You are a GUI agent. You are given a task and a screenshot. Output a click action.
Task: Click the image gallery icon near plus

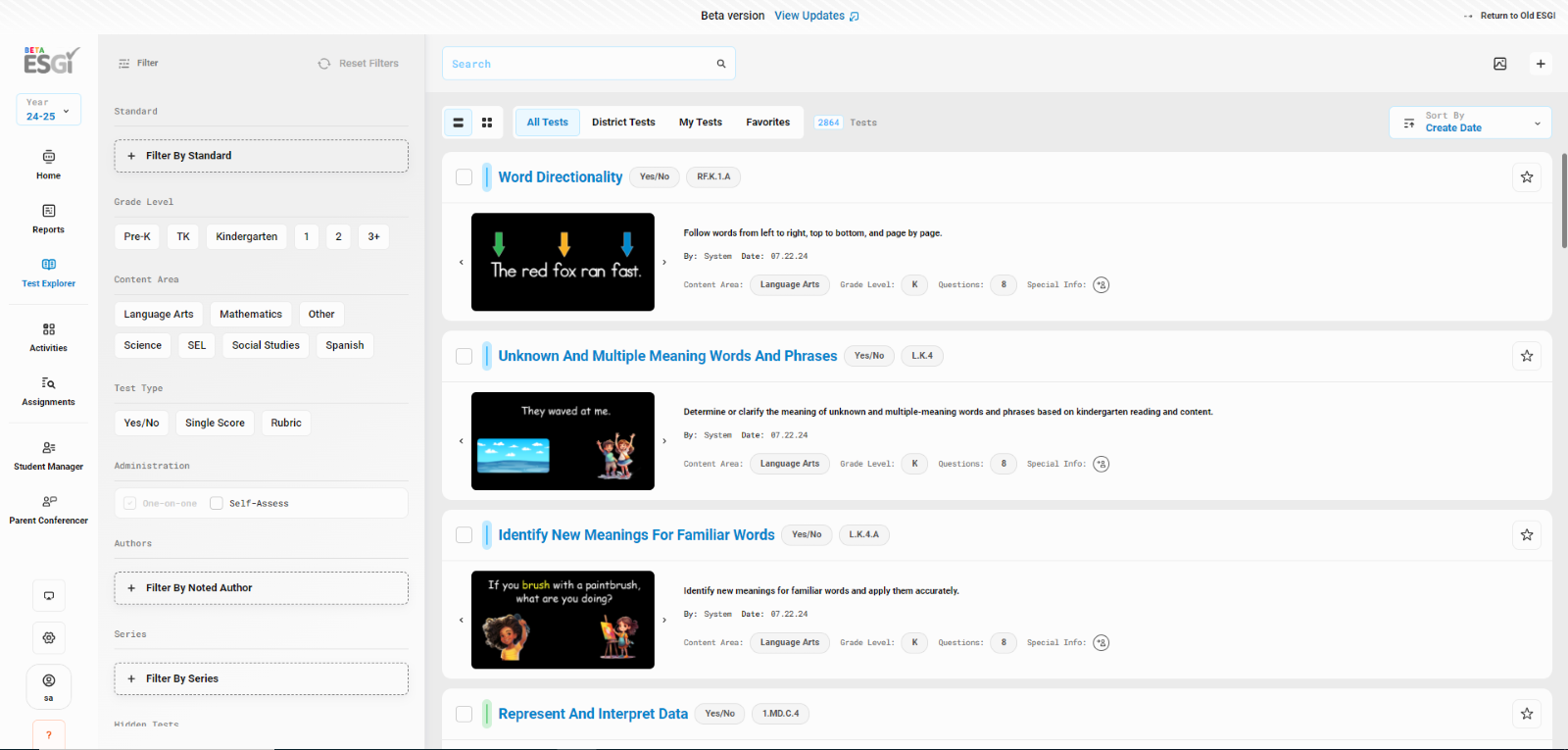tap(1500, 64)
